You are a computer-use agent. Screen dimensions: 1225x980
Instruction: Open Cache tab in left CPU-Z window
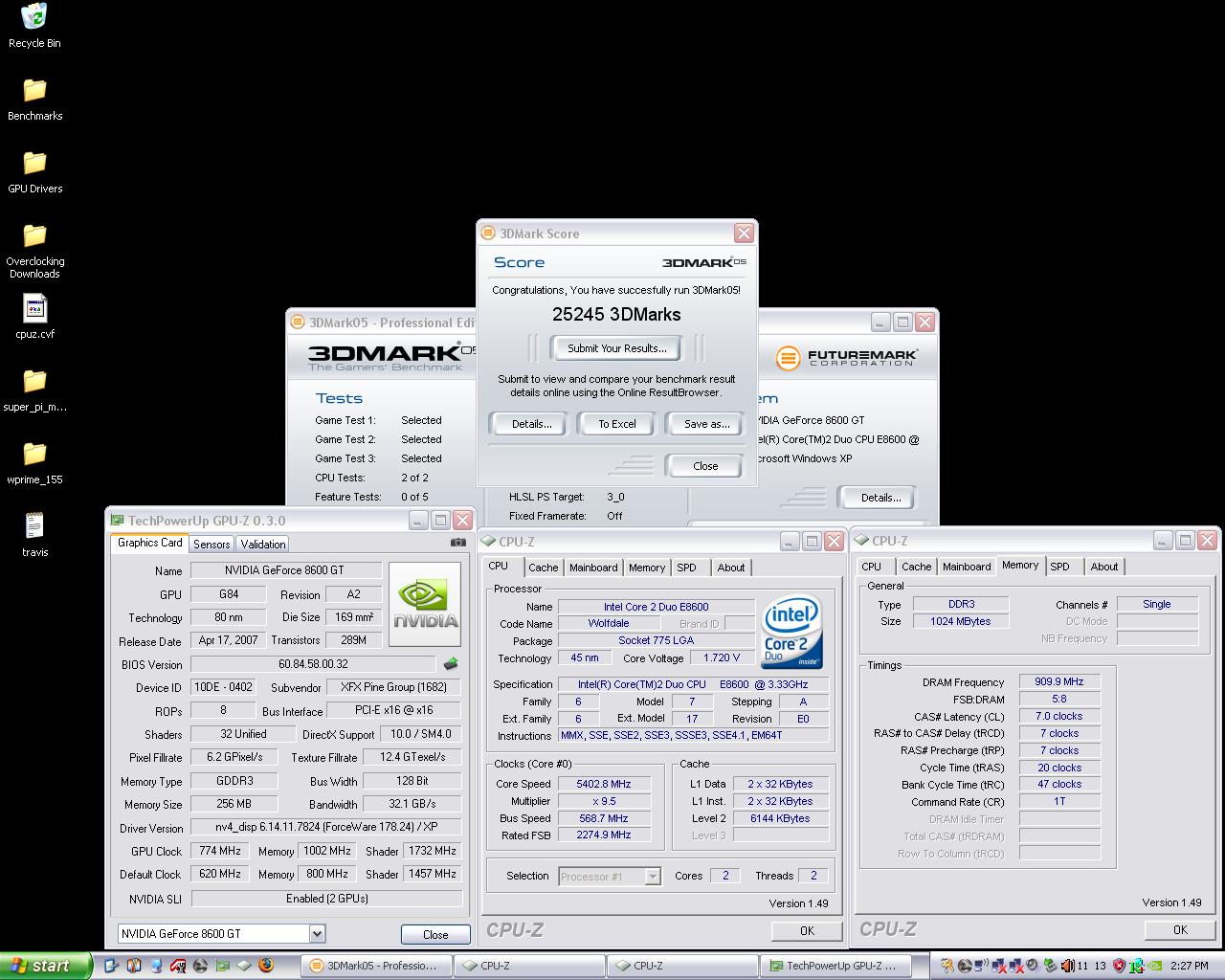coord(543,568)
